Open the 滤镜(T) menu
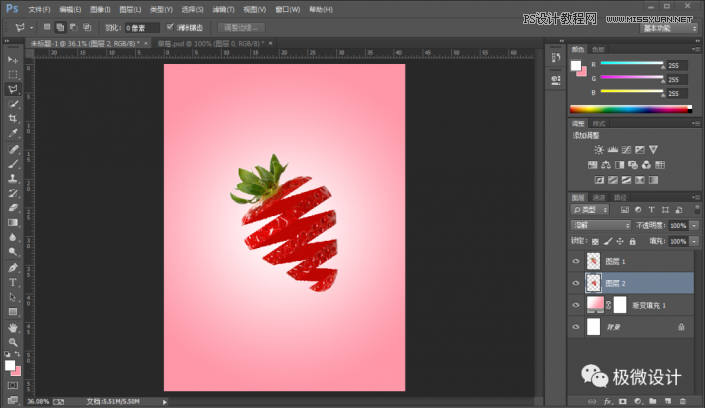Viewport: 705px width, 408px height. 224,8
